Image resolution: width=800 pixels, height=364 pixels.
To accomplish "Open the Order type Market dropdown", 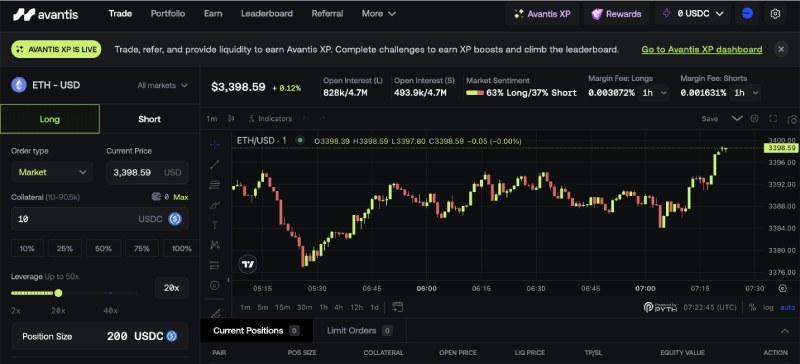I will coord(52,172).
